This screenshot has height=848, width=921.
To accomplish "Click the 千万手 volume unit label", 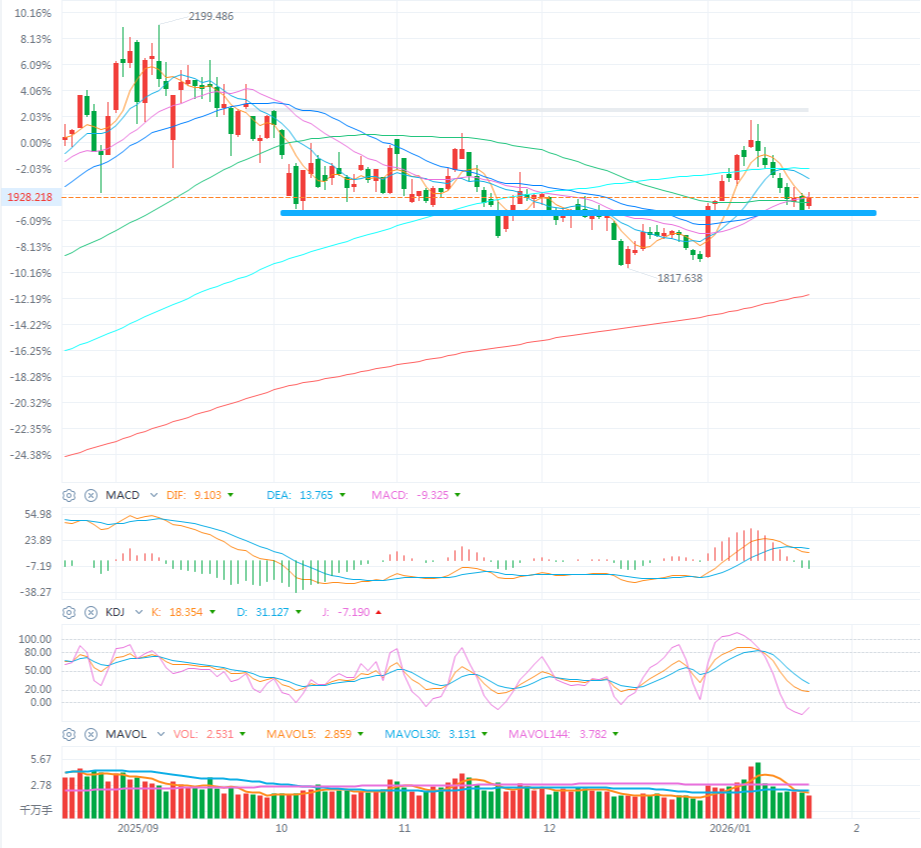I will tap(36, 810).
